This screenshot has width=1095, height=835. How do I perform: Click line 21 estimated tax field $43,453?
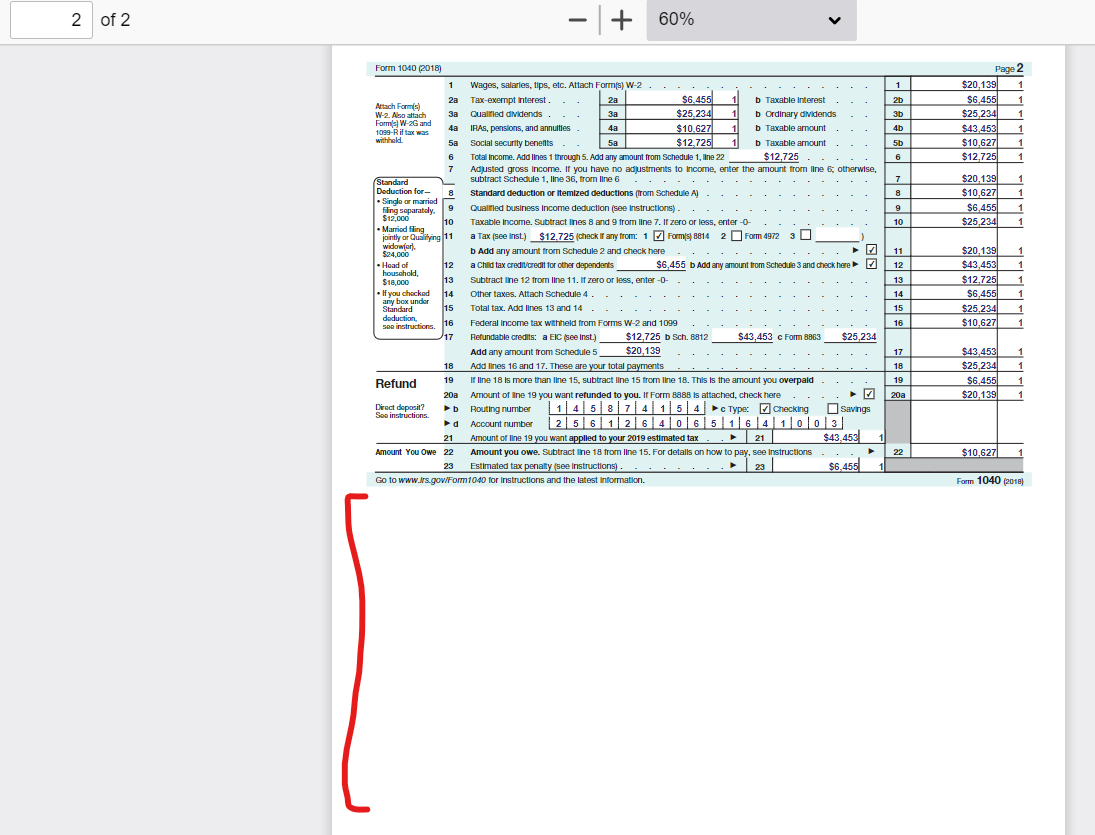816,438
